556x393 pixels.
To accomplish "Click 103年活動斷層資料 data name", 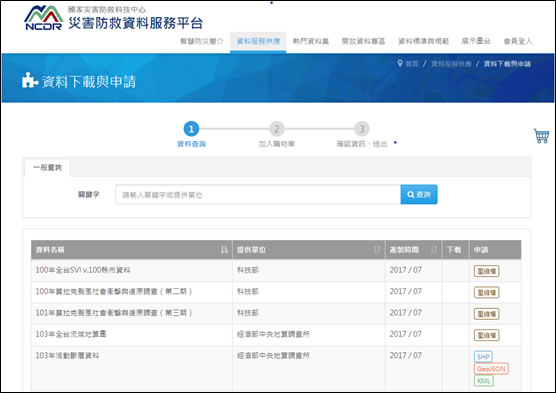I will point(67,355).
